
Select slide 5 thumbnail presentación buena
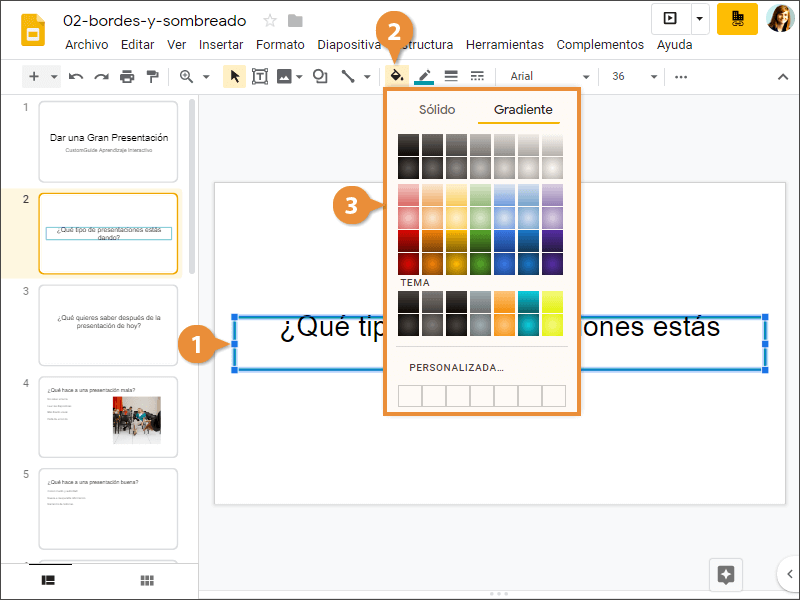coord(108,509)
